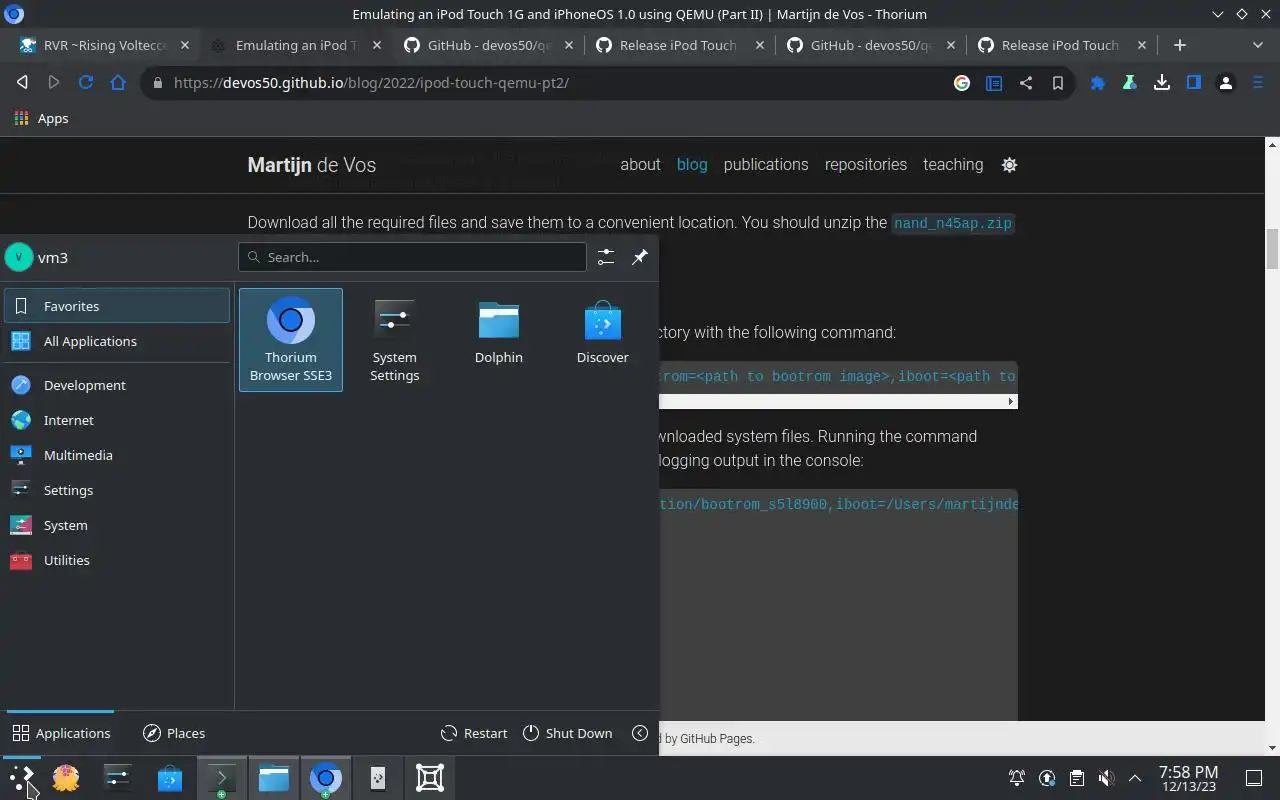Screen dimensions: 1280x800
Task: Switch to Thorium window in taskbar
Action: click(x=326, y=778)
